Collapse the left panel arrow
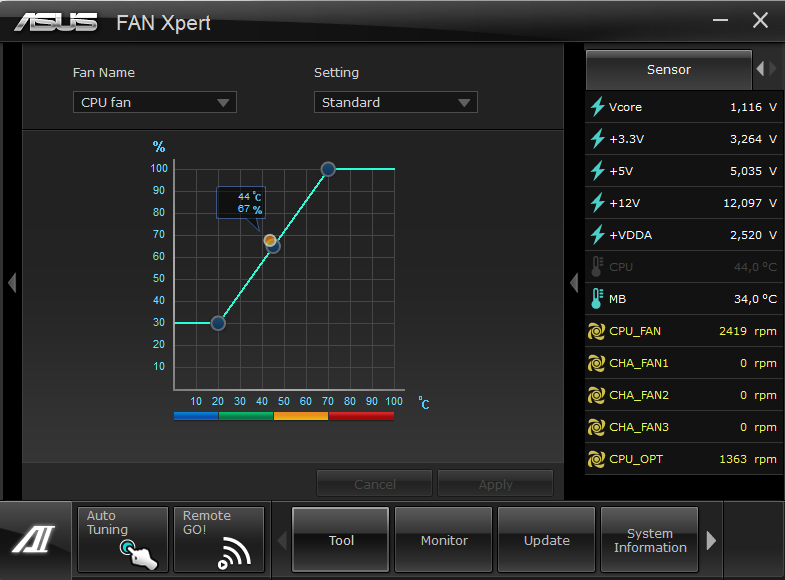The width and height of the screenshot is (785, 580). [x=13, y=283]
